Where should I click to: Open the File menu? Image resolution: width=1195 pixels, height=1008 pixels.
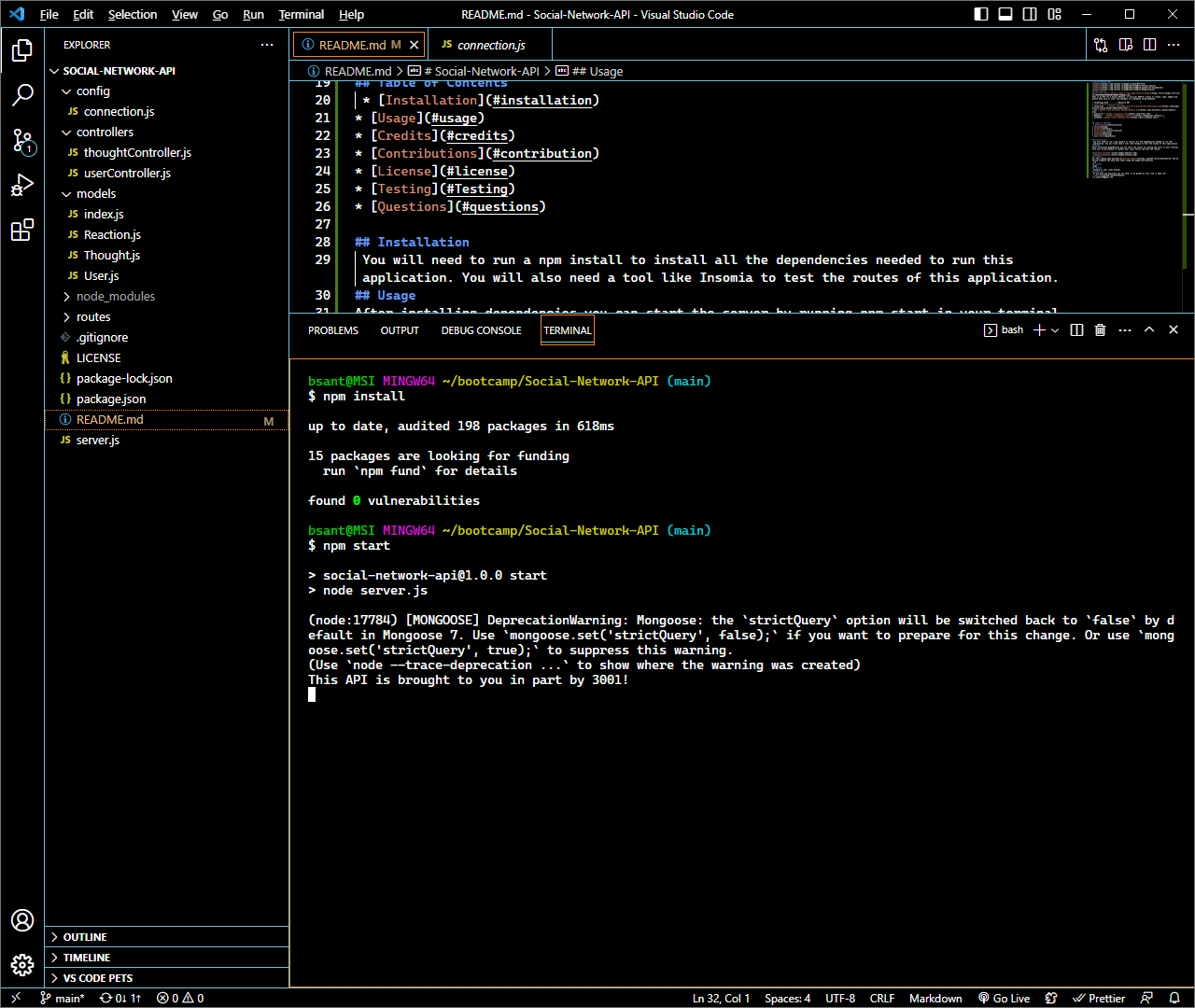pyautogui.click(x=49, y=14)
